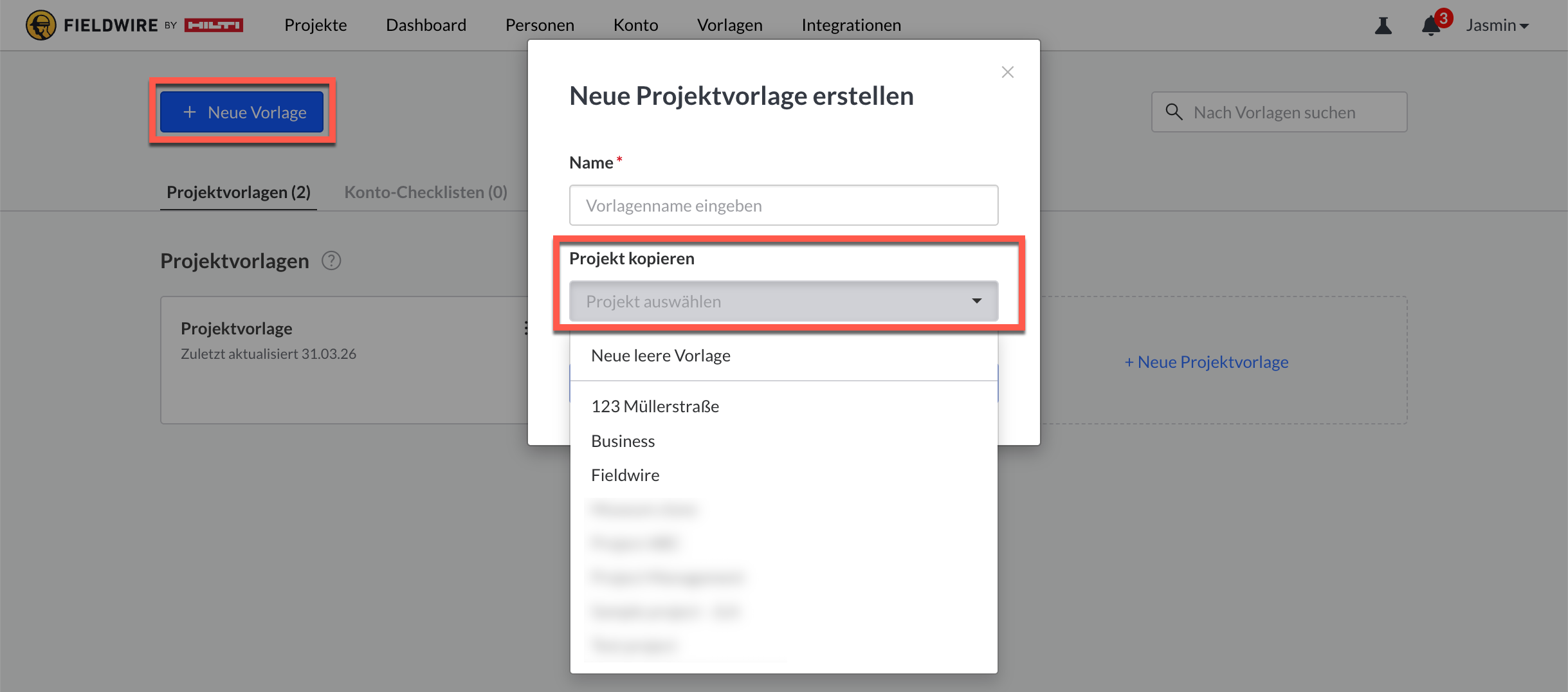The height and width of the screenshot is (692, 1568).
Task: Open the Dashboard menu item
Action: 426,25
